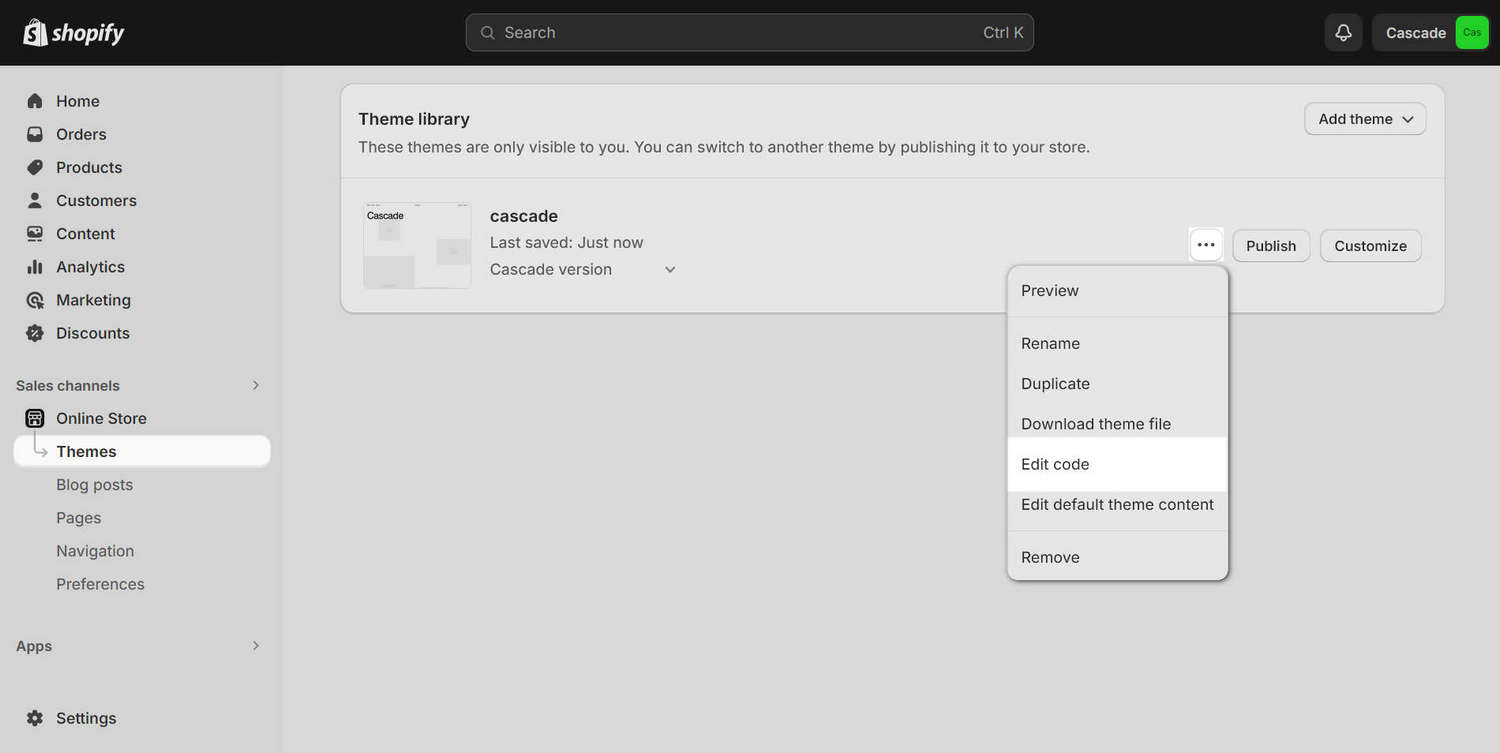Click the cascade theme thumbnail
Screen dimensions: 1500x753
[417, 246]
